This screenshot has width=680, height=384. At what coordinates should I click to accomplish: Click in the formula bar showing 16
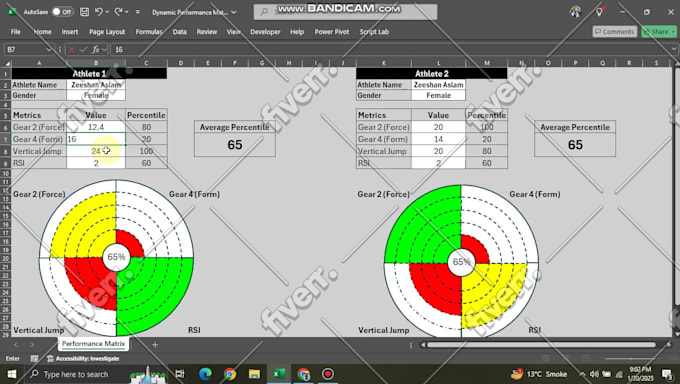coord(390,49)
